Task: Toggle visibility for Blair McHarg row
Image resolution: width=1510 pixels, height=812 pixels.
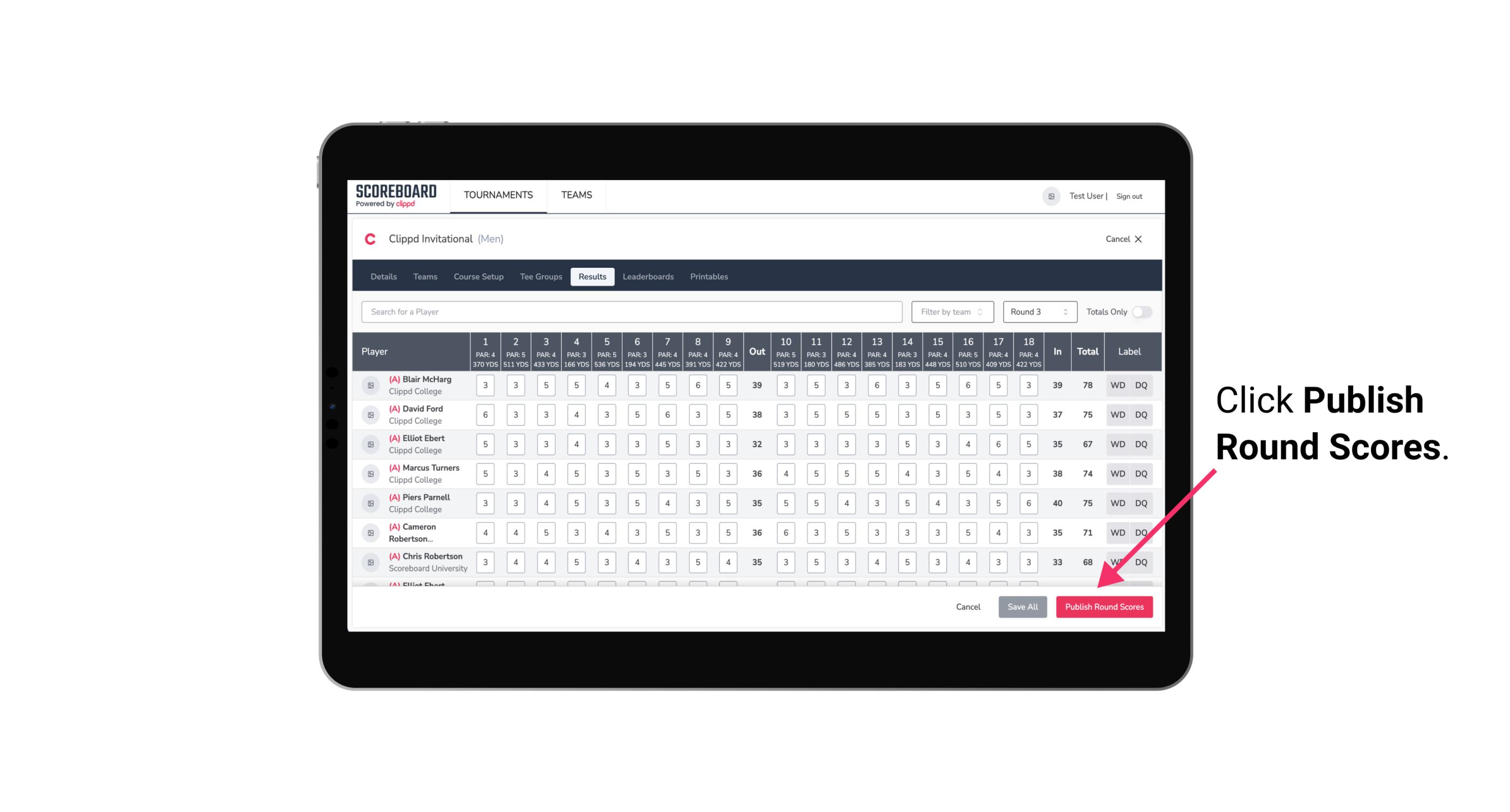Action: pyautogui.click(x=370, y=385)
